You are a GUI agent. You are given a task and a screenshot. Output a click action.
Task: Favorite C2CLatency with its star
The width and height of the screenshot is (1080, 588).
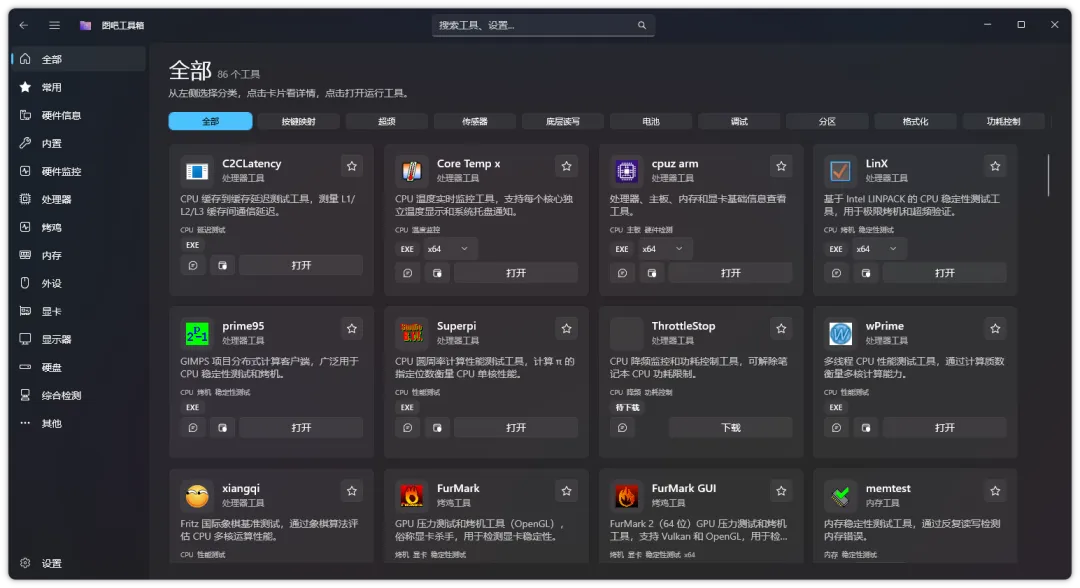pos(352,166)
